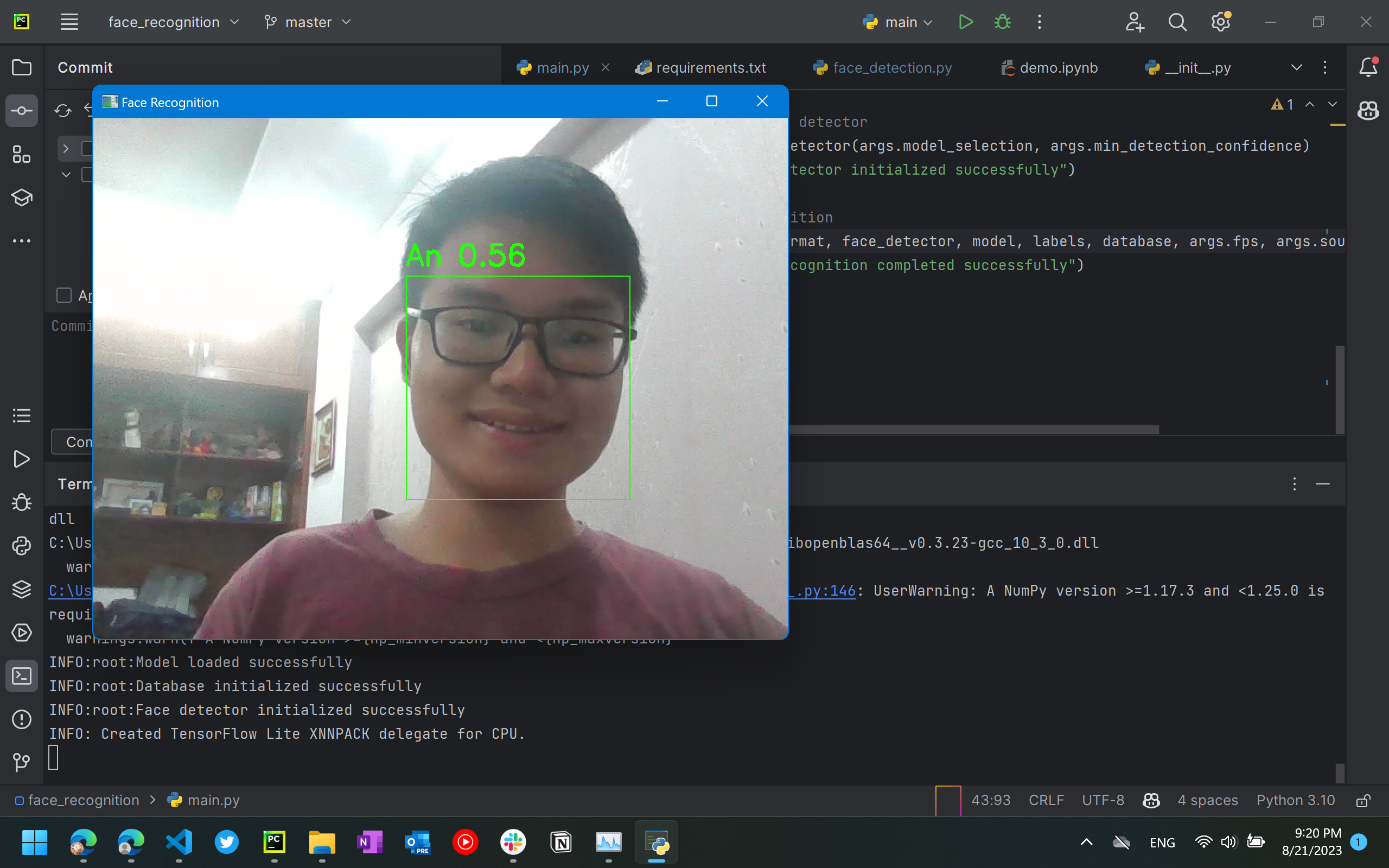The width and height of the screenshot is (1389, 868).
Task: Open the Terminal tool window icon
Action: pos(21,676)
